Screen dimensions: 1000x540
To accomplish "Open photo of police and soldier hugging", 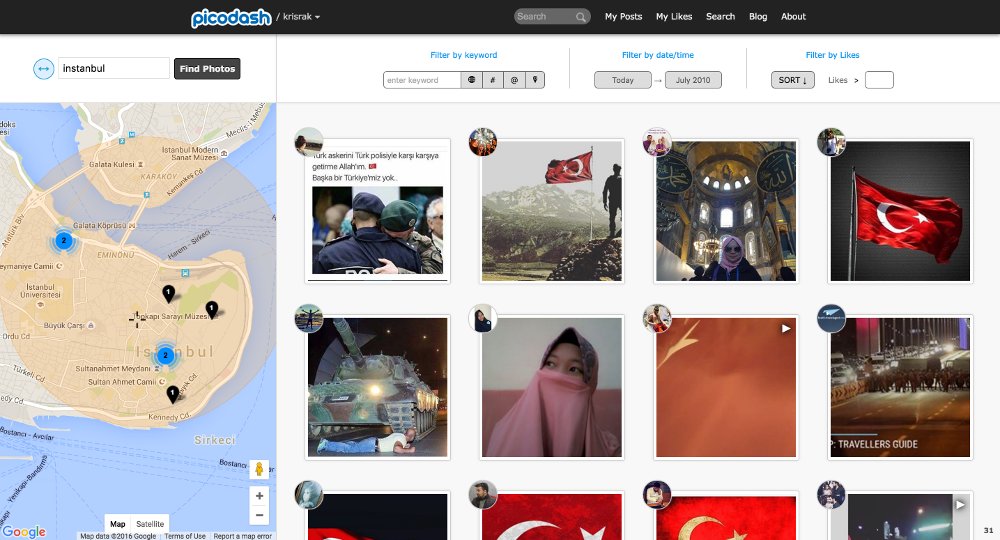I will coord(378,211).
